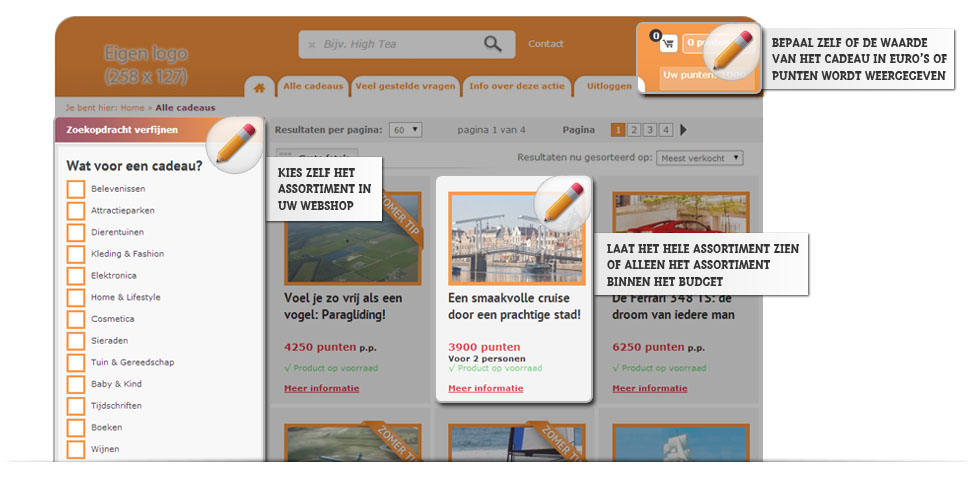980x477 pixels.
Task: Click title Voel je zo vrij als een vogel
Action: [343, 306]
